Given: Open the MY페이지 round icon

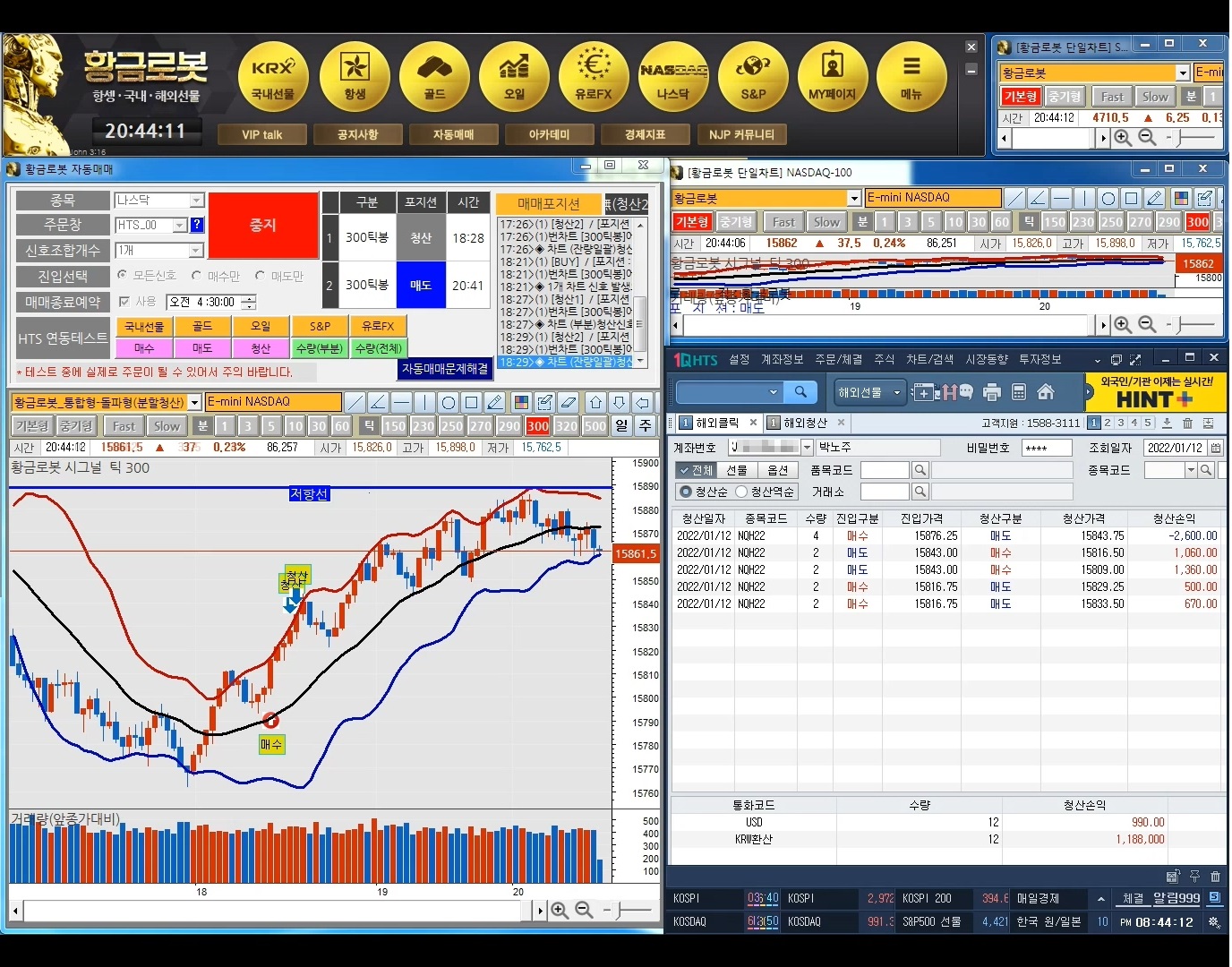Looking at the screenshot, I should [x=833, y=75].
